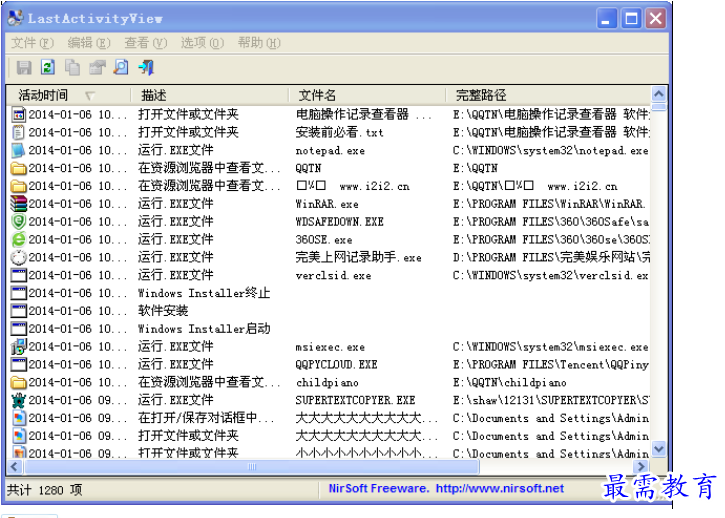Minimize the LastActivityView window
The width and height of the screenshot is (725, 518).
pos(606,18)
